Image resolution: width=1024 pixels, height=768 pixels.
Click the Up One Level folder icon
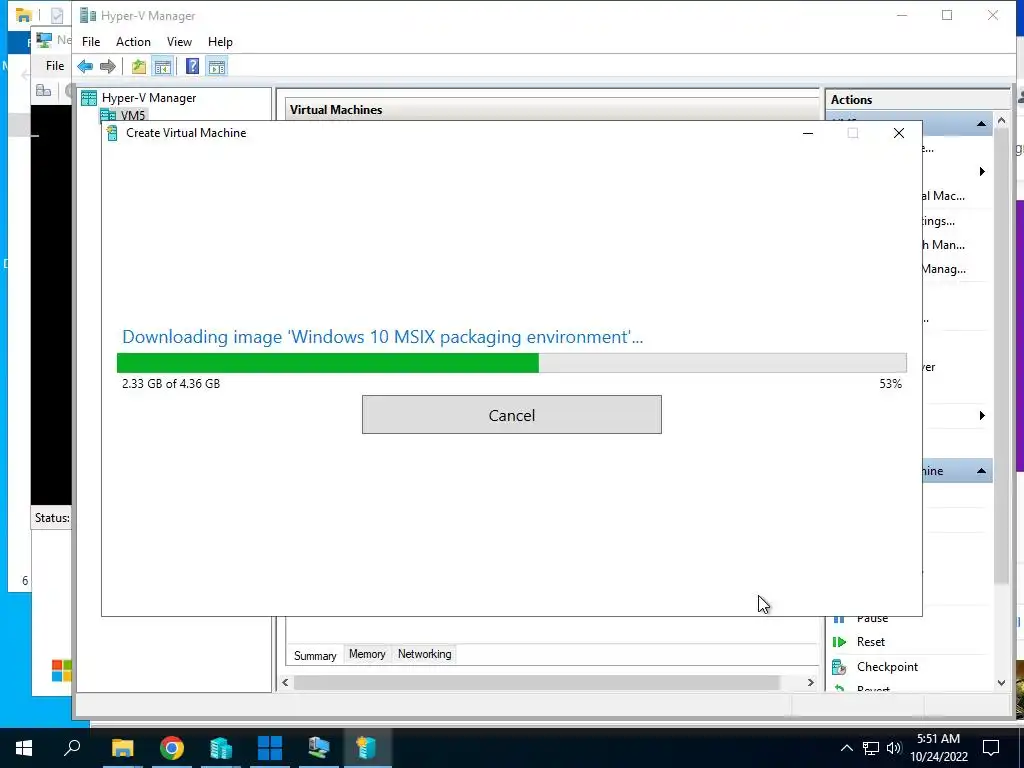point(138,66)
